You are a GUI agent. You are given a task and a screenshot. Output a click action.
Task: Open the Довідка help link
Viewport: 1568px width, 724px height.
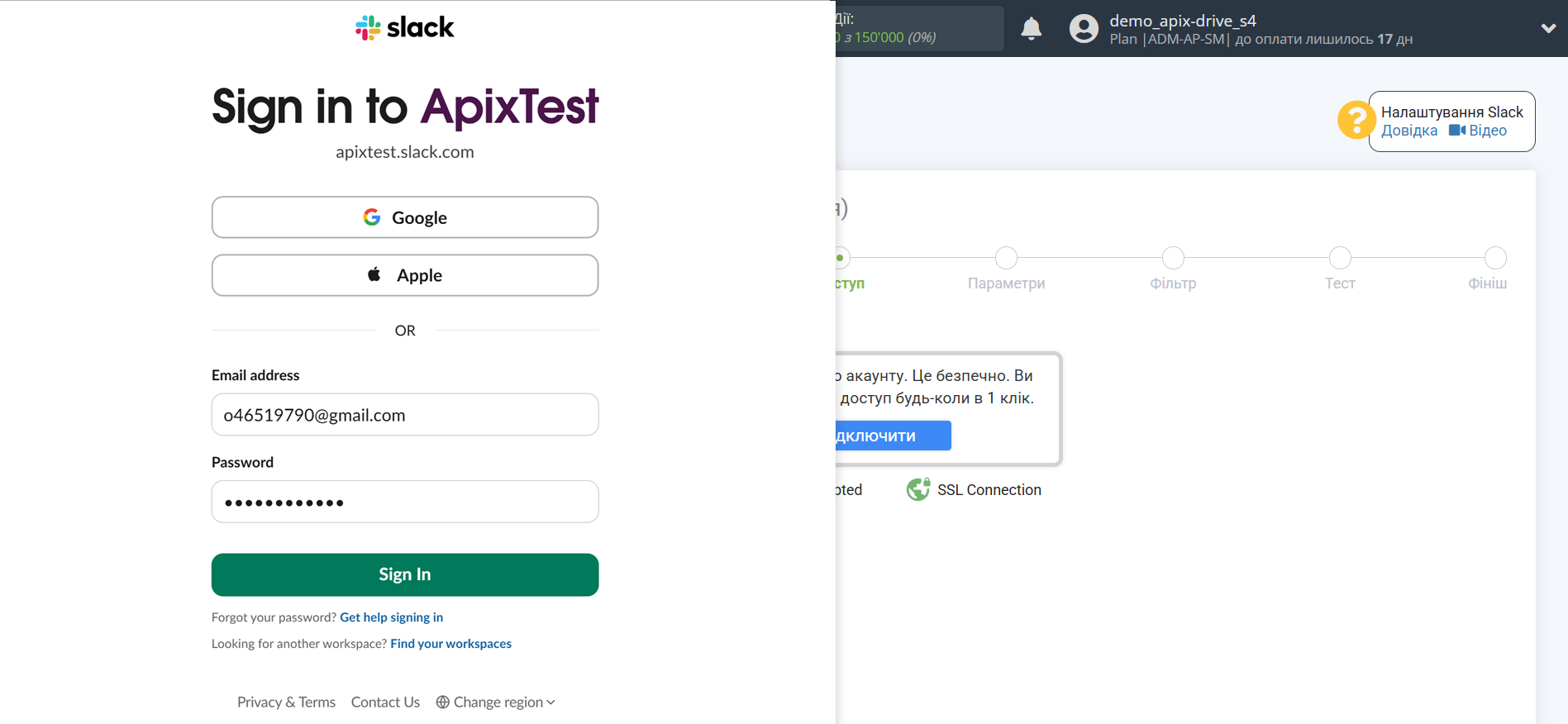1409,131
